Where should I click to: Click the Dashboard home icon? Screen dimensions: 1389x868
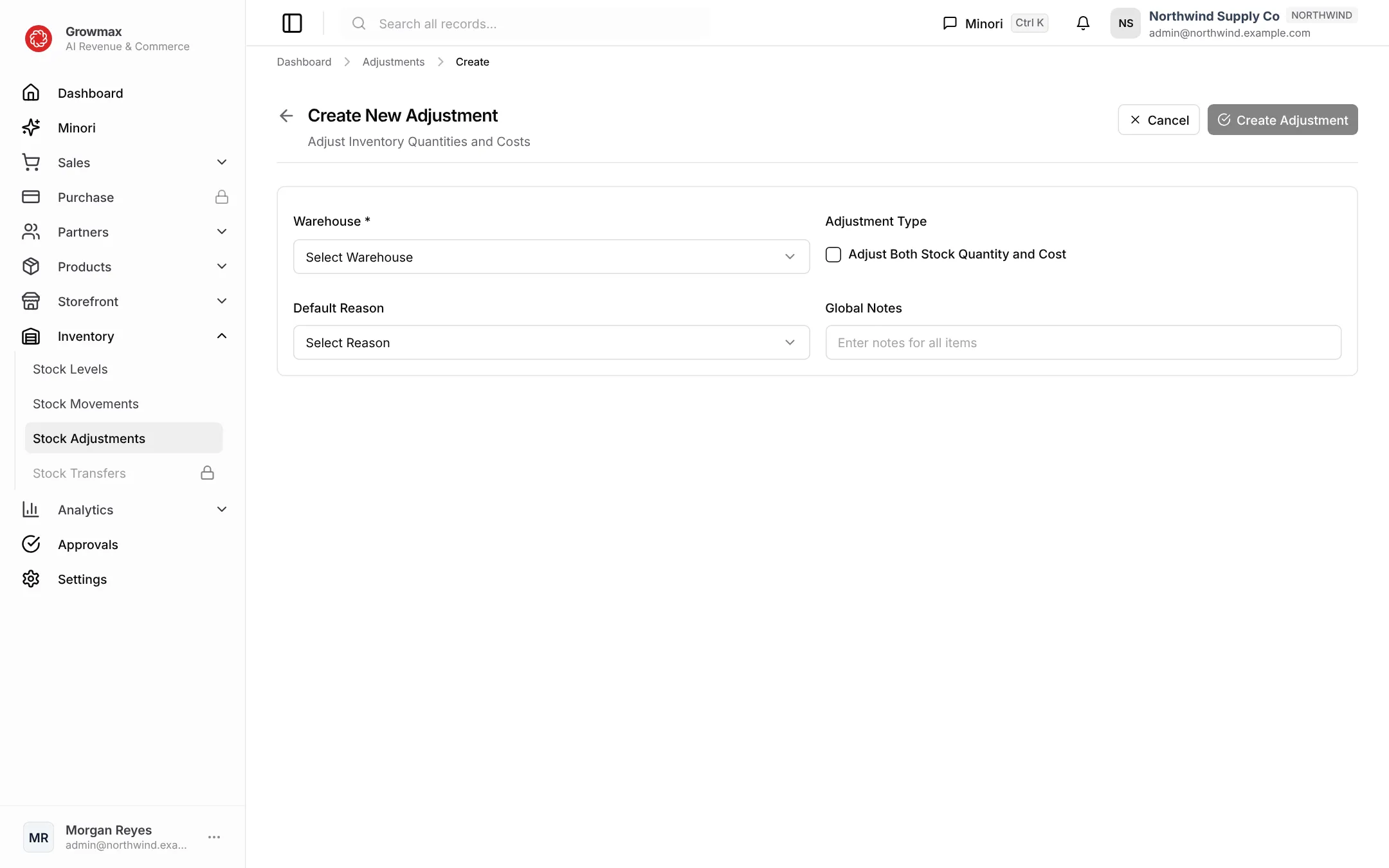(31, 93)
